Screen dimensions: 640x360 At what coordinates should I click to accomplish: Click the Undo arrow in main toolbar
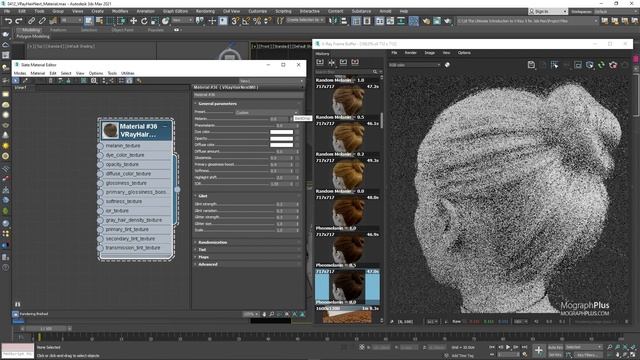point(8,21)
